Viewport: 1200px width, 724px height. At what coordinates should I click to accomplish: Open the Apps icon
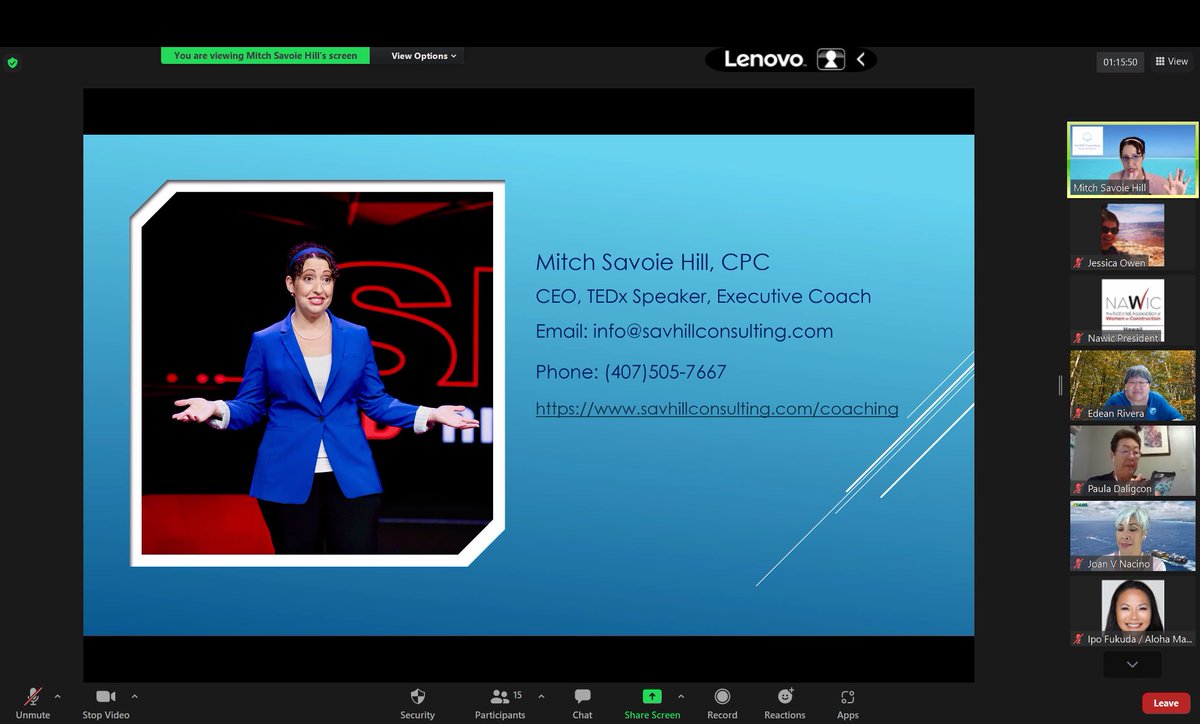(x=848, y=697)
